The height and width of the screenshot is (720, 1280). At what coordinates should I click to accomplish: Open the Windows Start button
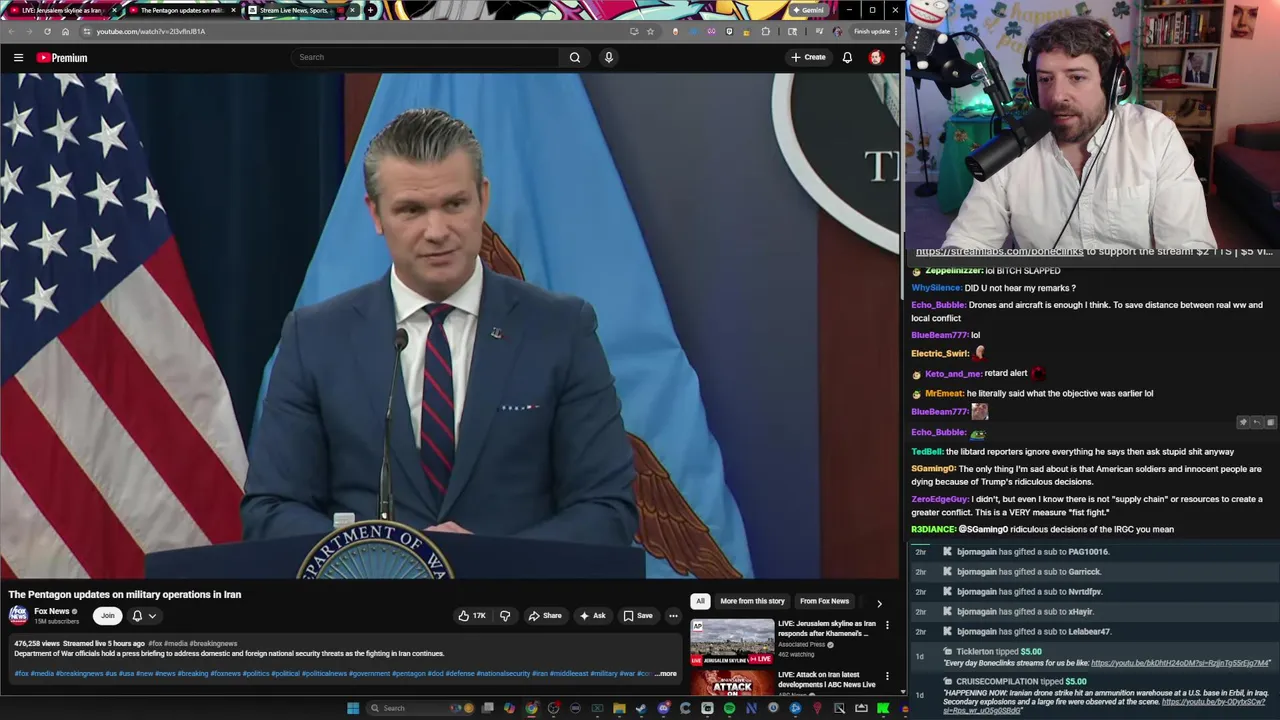(353, 708)
